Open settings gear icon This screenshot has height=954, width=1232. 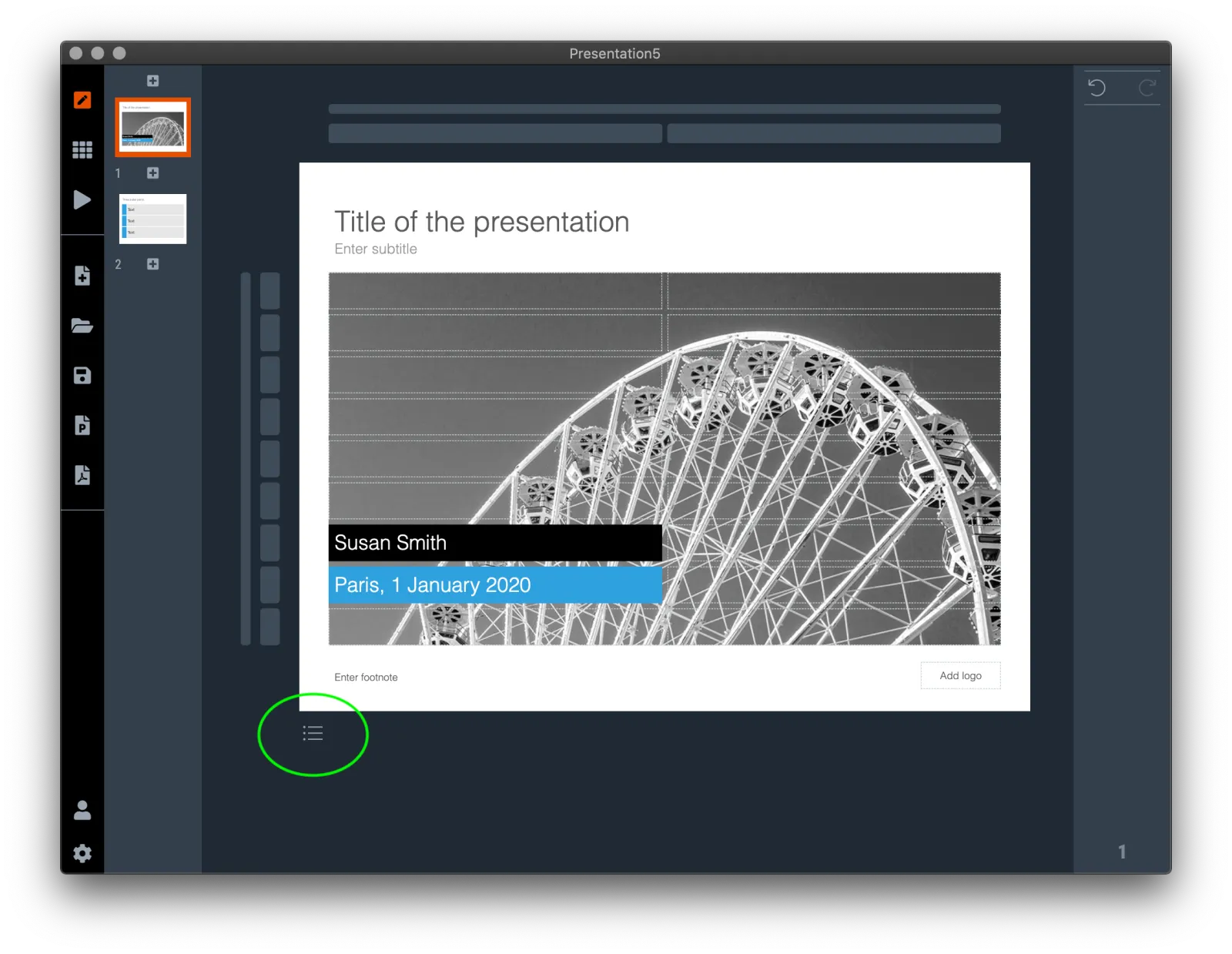[x=82, y=853]
